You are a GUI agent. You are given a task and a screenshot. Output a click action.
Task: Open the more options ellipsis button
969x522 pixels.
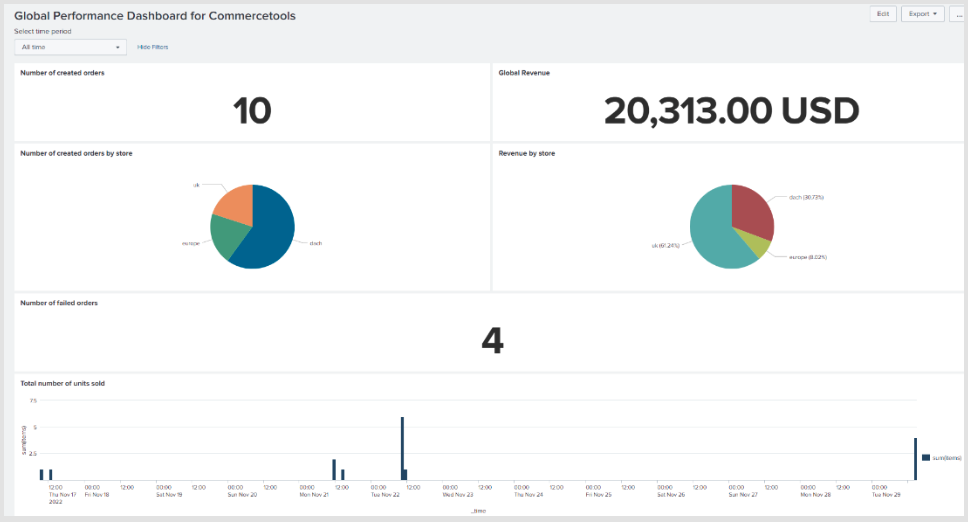(958, 14)
